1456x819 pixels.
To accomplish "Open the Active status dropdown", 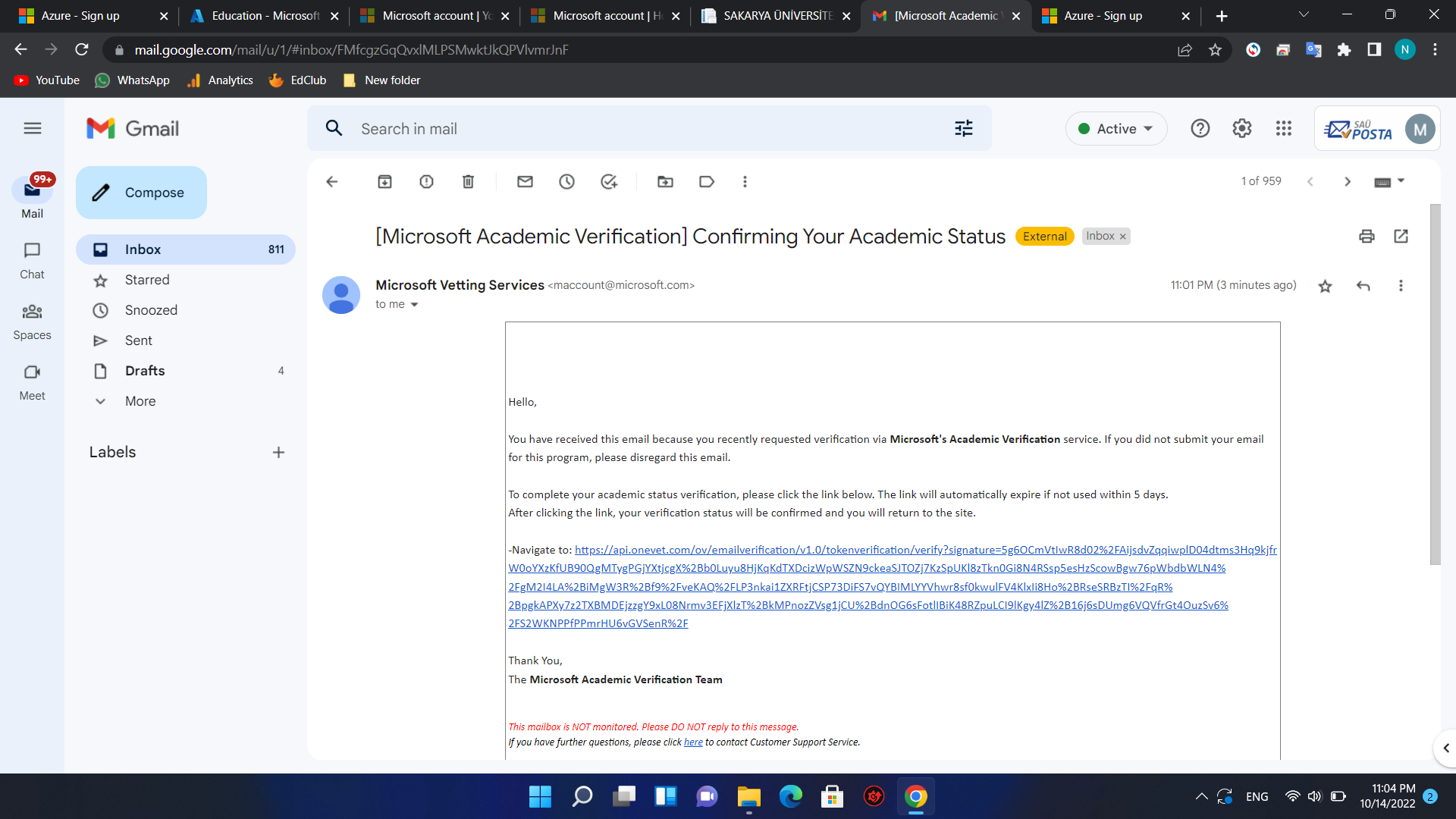I will (x=1116, y=129).
